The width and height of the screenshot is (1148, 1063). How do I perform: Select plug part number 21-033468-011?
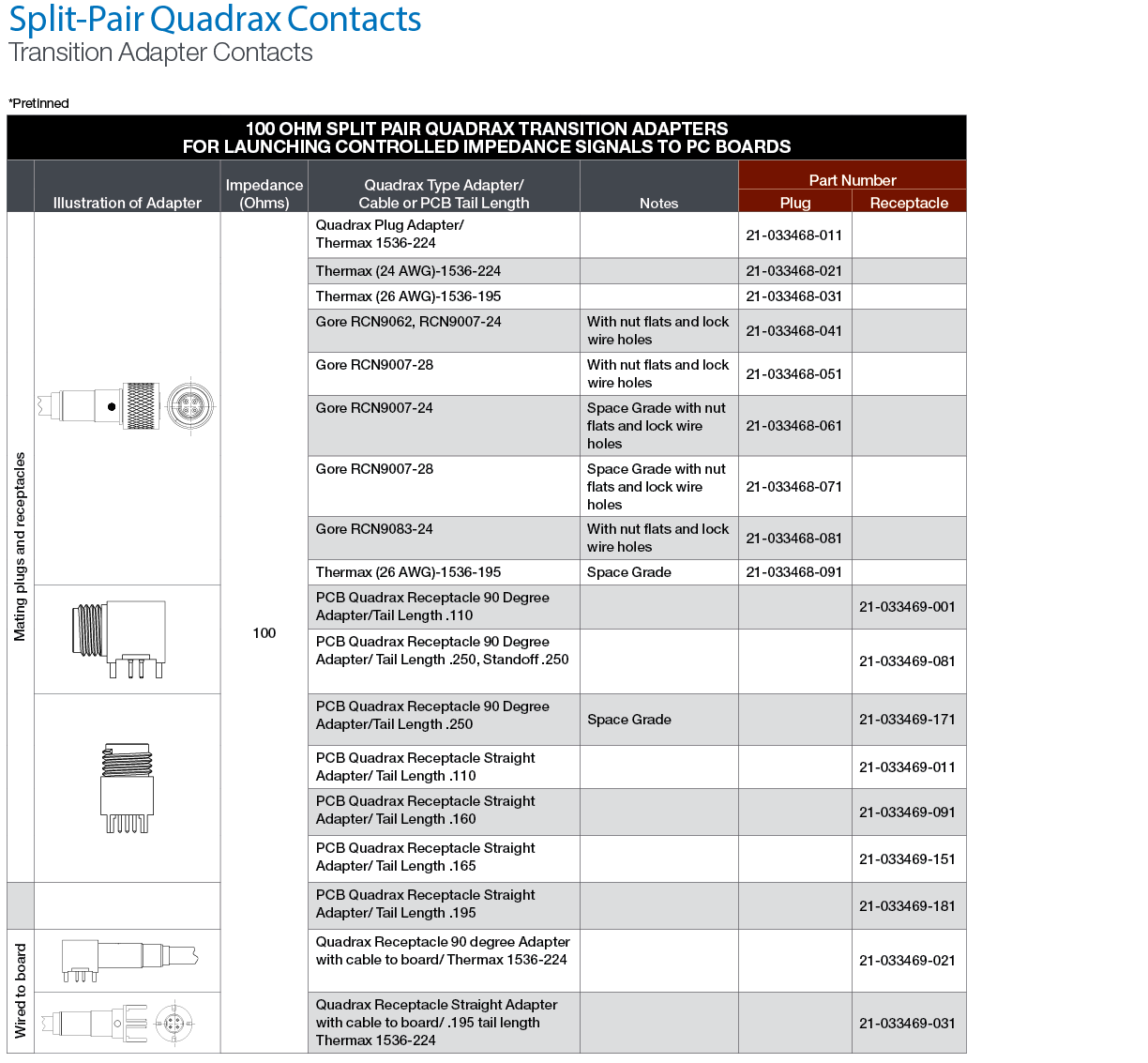point(794,235)
